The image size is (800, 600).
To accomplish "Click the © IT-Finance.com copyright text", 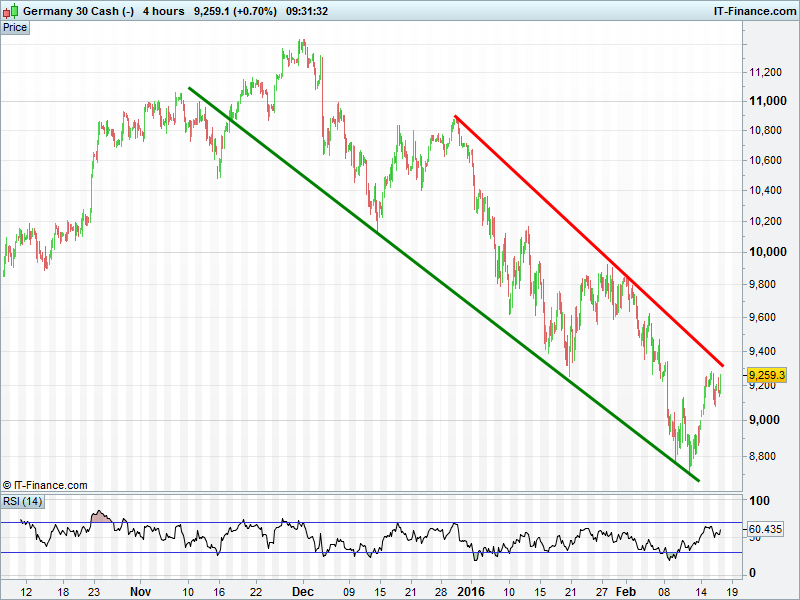I will 45,485.
